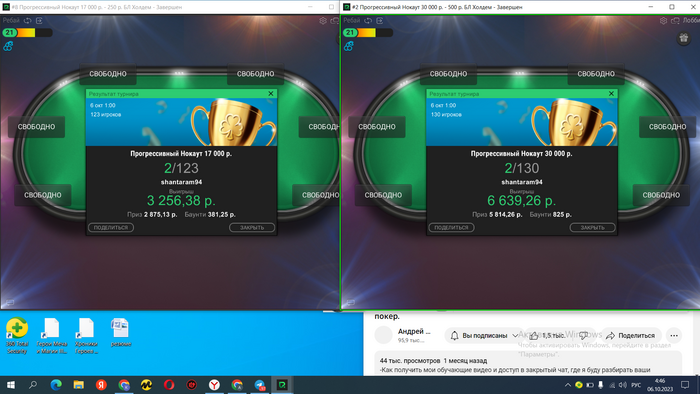The image size is (700, 394).
Task: Open Telegram from the taskbar
Action: click(x=259, y=385)
